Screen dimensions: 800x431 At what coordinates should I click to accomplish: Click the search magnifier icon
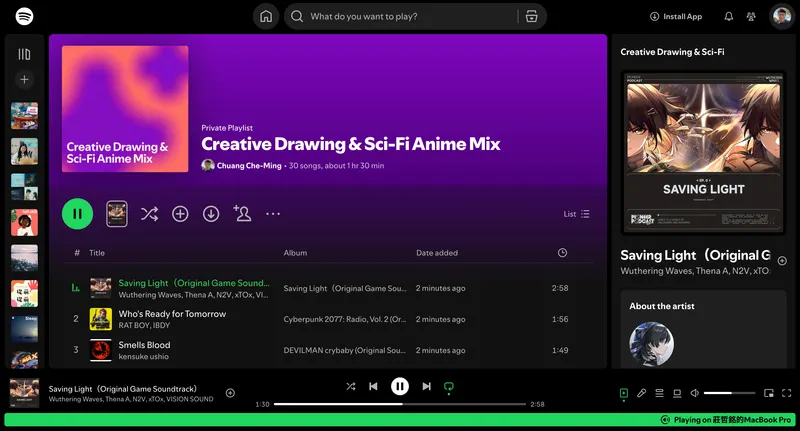pyautogui.click(x=296, y=16)
